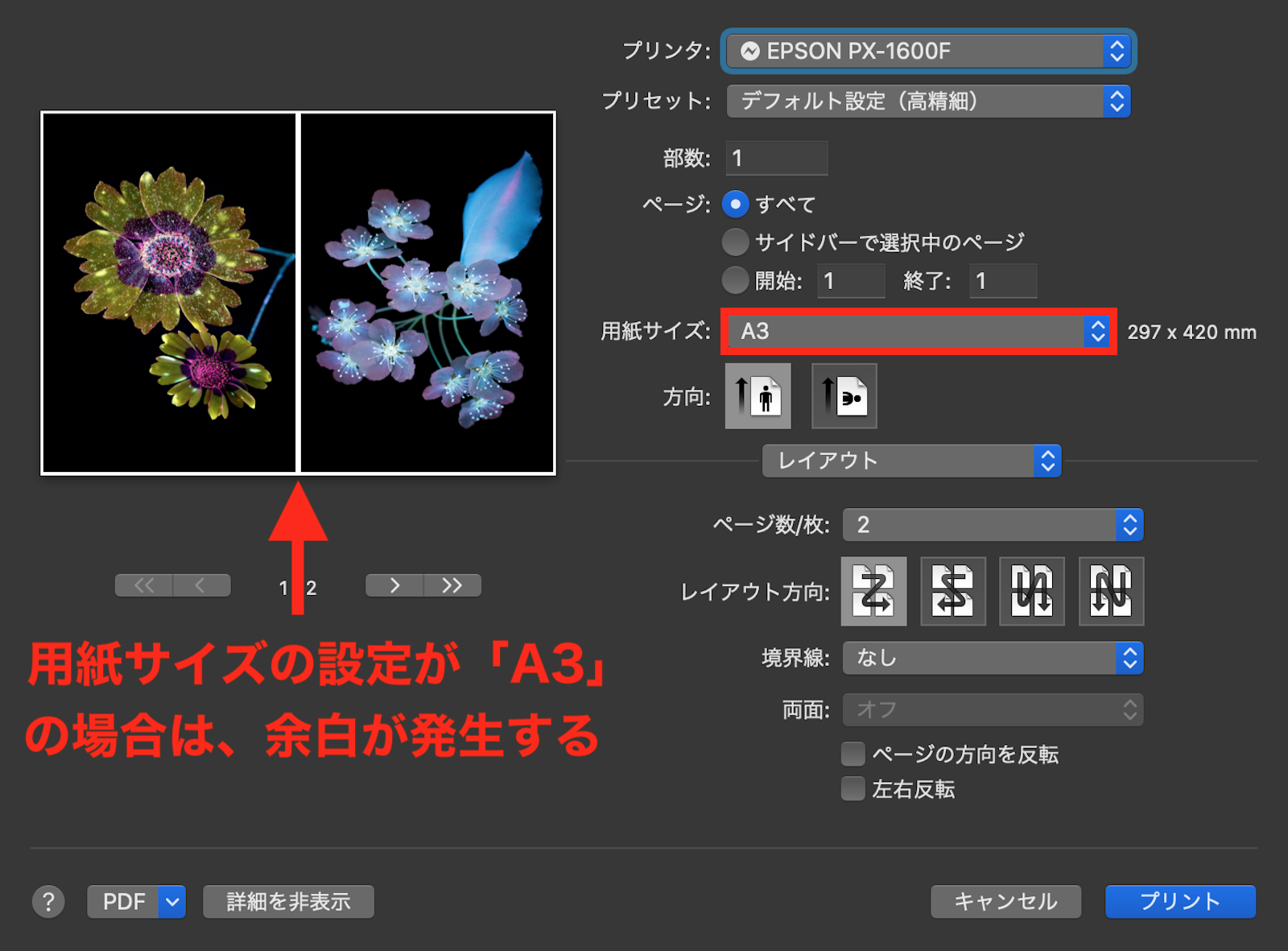Screen dimensions: 1288x951
Task: Select portrait orientation
Action: tap(758, 395)
